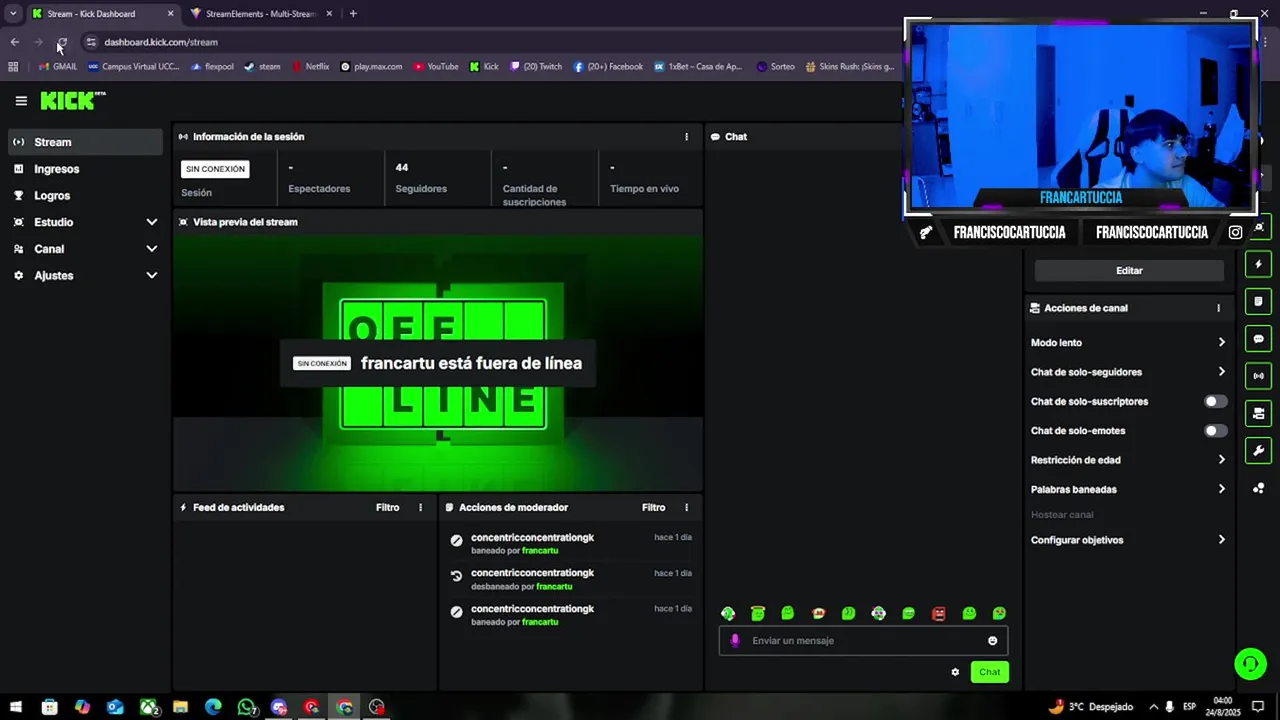Open the bookmarks apps grid icon
The width and height of the screenshot is (1280, 720).
[x=13, y=67]
